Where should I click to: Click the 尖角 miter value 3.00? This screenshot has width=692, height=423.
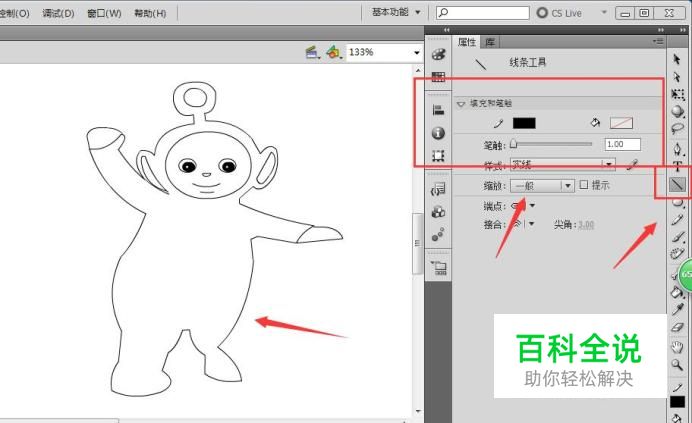pyautogui.click(x=586, y=225)
